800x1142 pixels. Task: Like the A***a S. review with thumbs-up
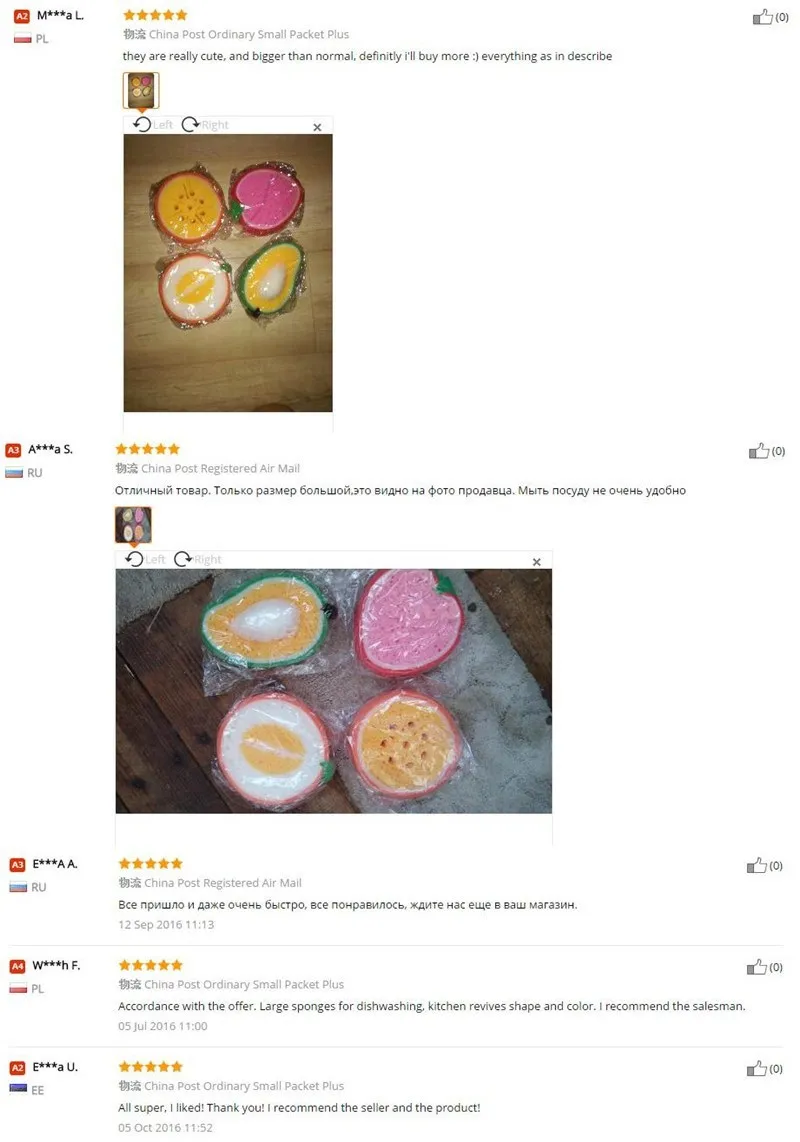pos(758,451)
